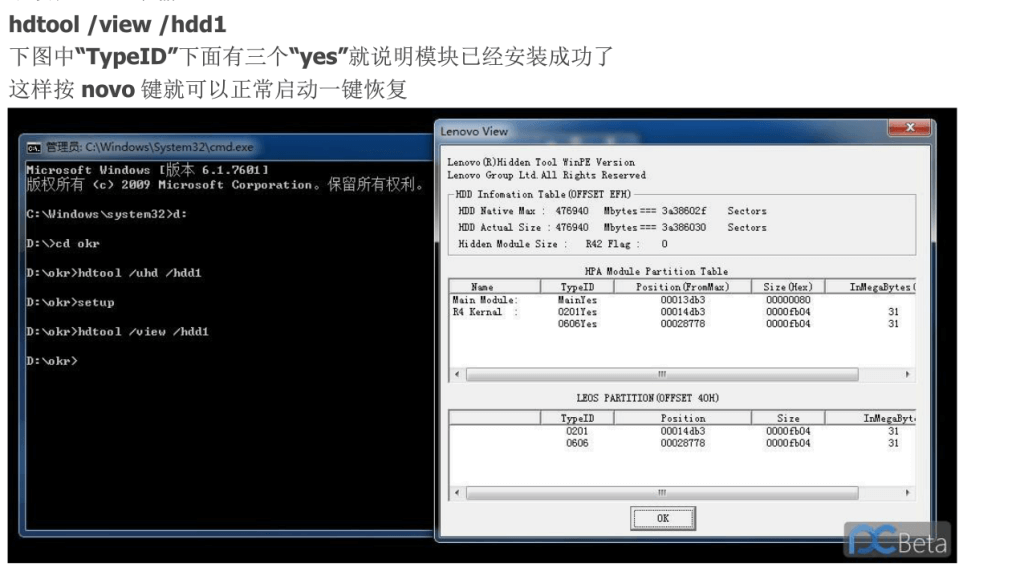Screen dimensions: 1024x583
Task: Click HPA table horizontal scrollbar thumb
Action: point(662,374)
